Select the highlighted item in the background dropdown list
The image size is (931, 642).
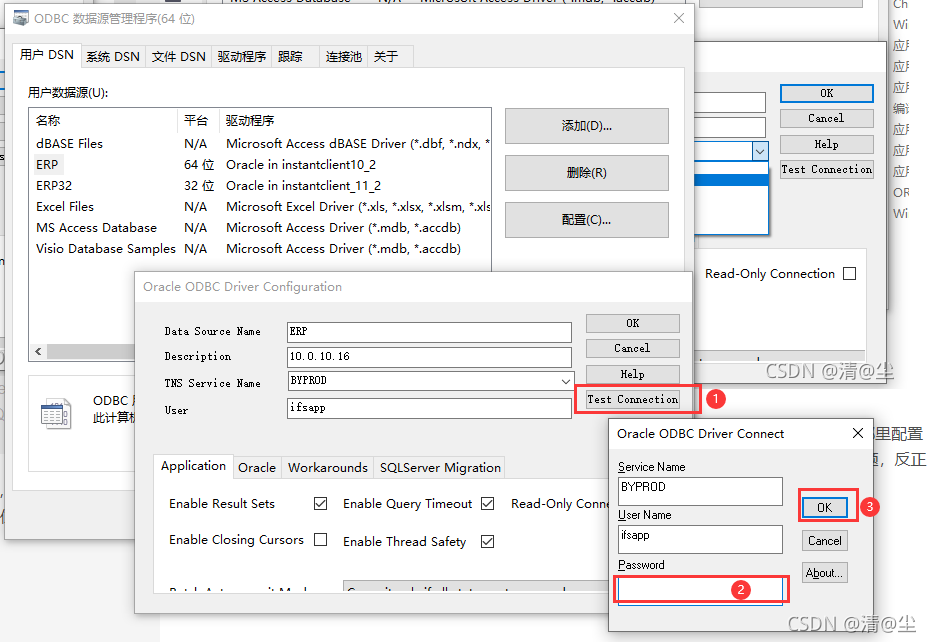pos(731,180)
